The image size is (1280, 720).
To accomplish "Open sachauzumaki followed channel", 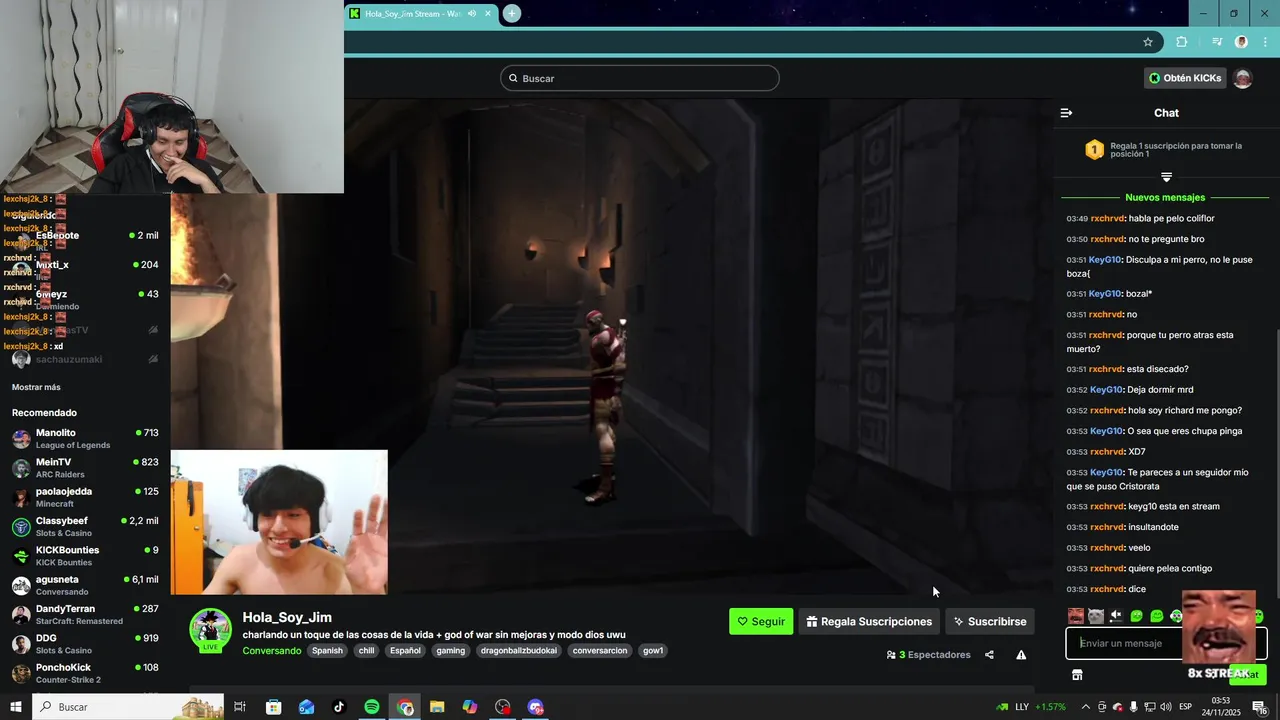I will coord(85,359).
